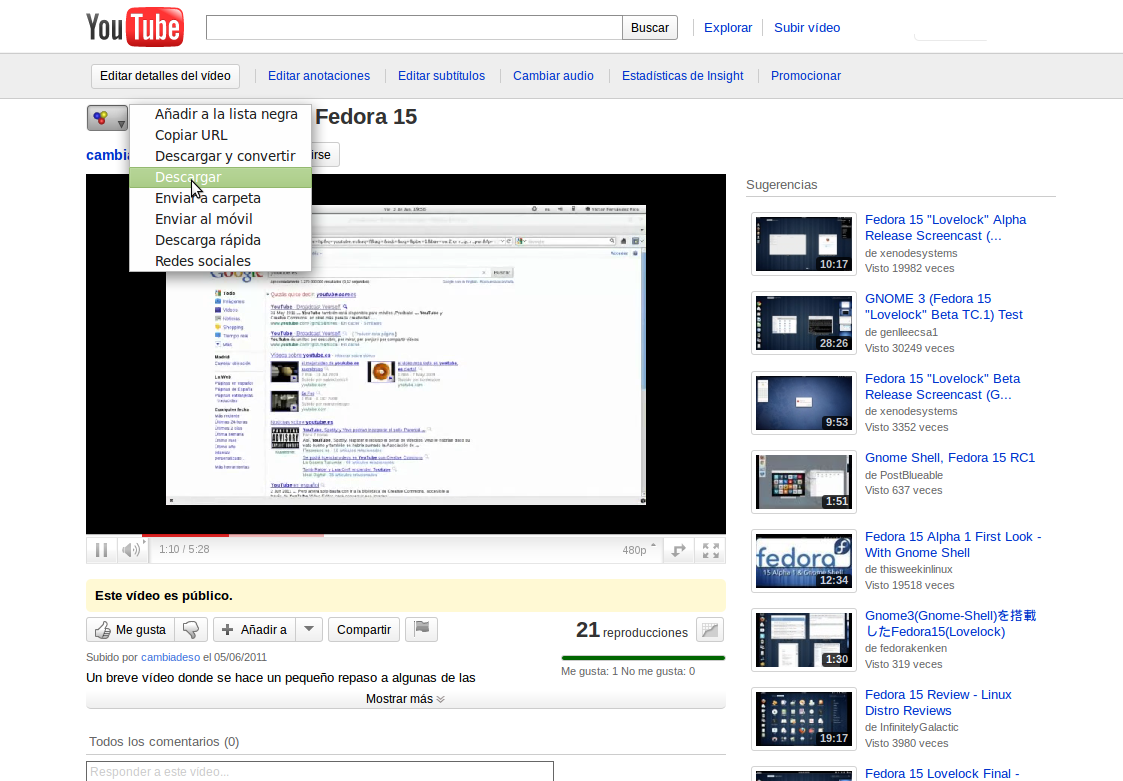Open thumbnail of 1:30 Gnome3 video

804,639
